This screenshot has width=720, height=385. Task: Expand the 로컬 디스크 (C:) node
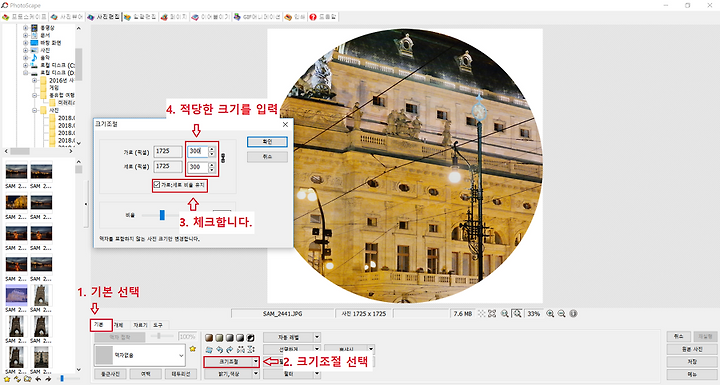26,65
